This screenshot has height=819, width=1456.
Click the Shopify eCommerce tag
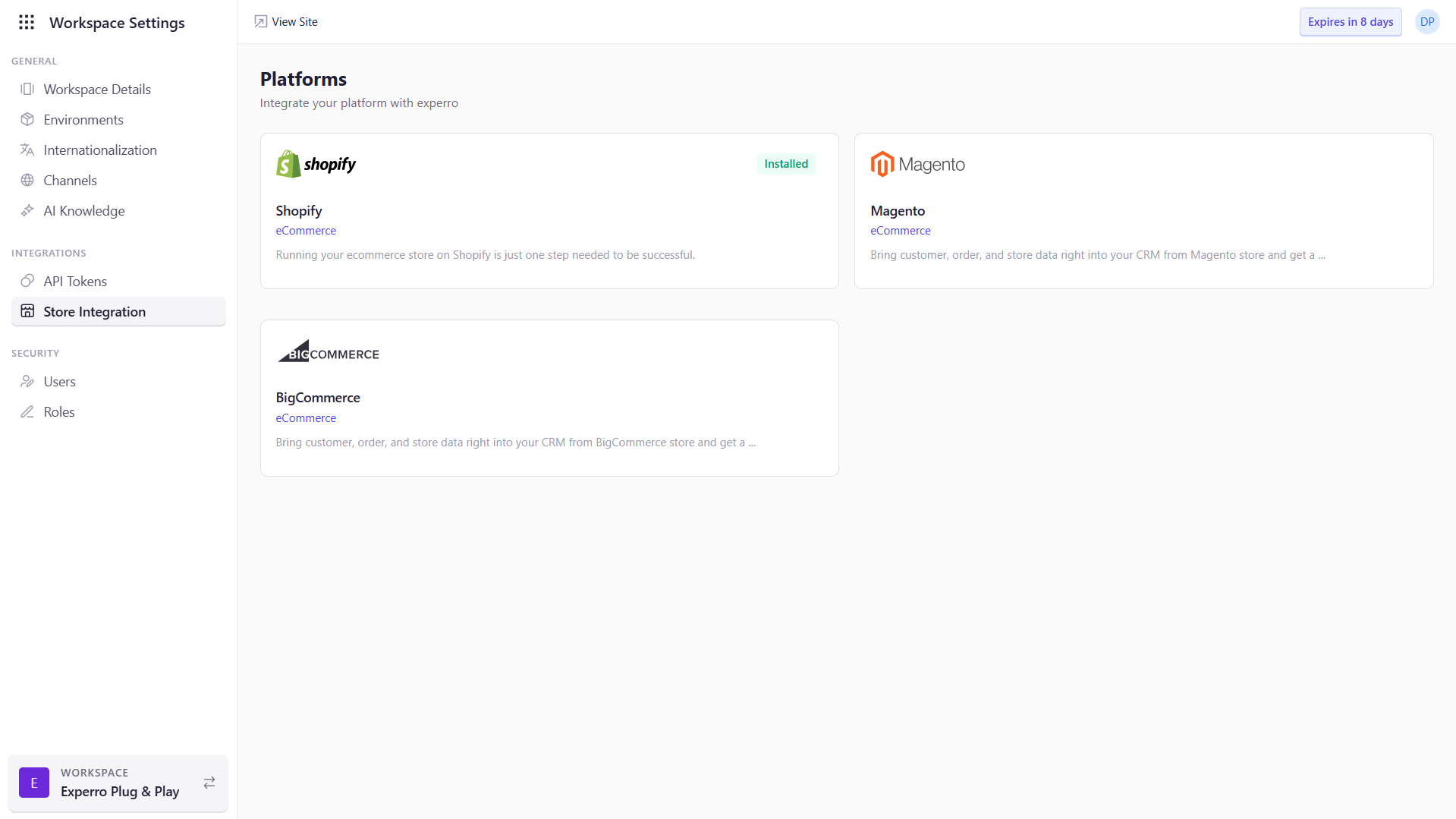click(x=306, y=231)
